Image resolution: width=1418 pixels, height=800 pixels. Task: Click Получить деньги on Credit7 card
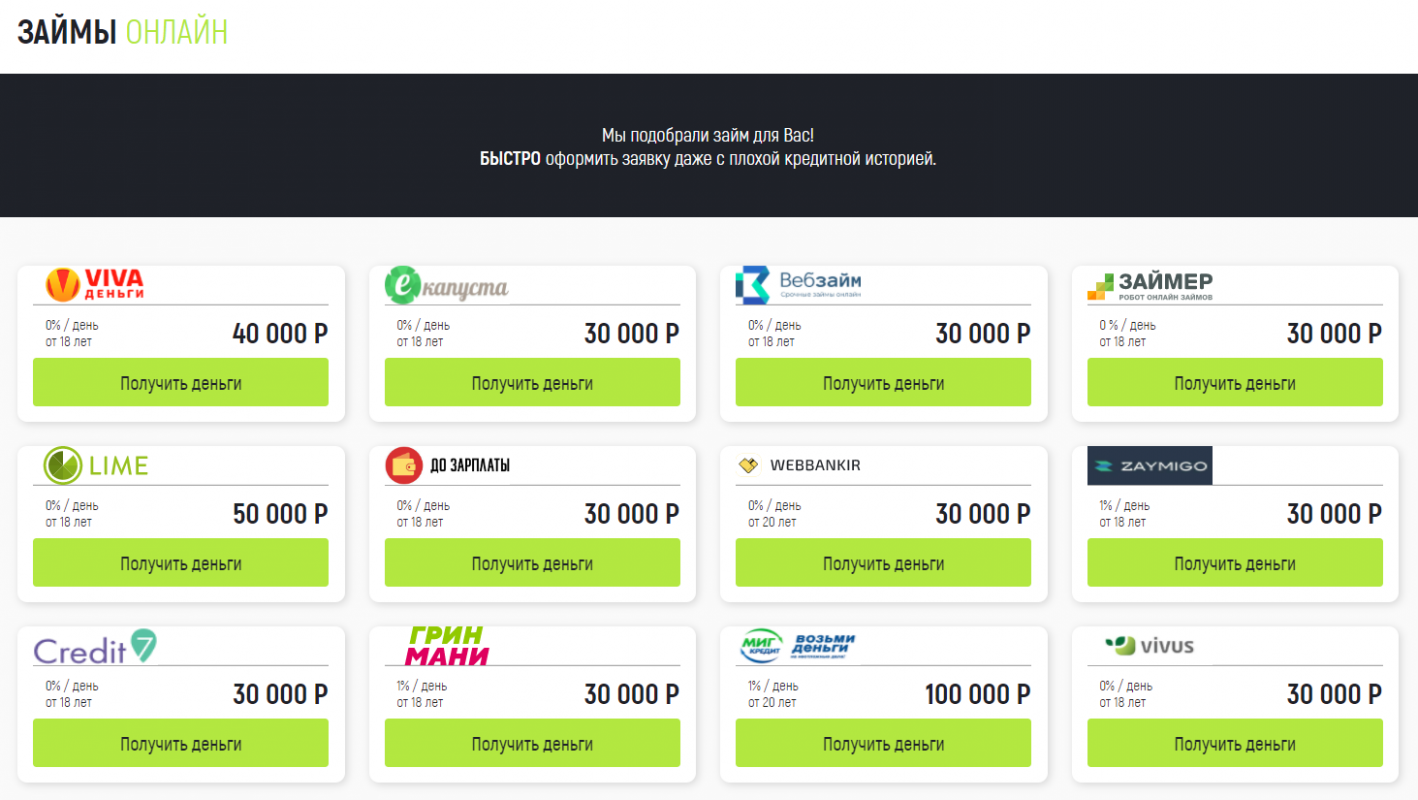[181, 744]
